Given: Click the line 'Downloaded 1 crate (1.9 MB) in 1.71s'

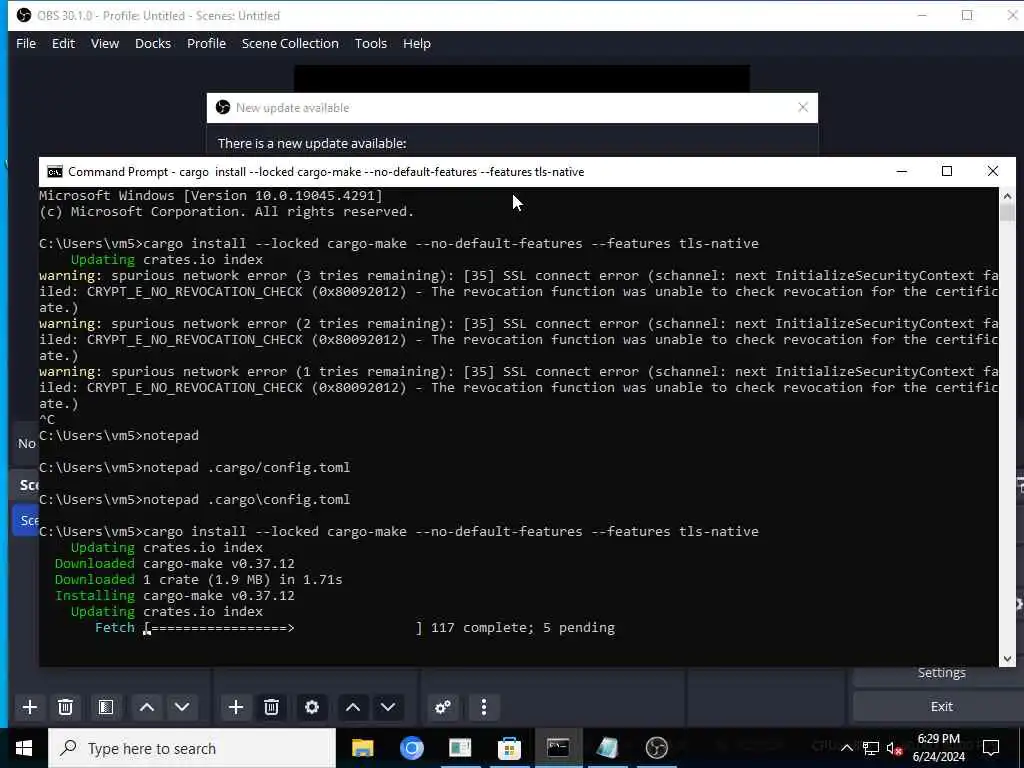Looking at the screenshot, I should point(199,579).
